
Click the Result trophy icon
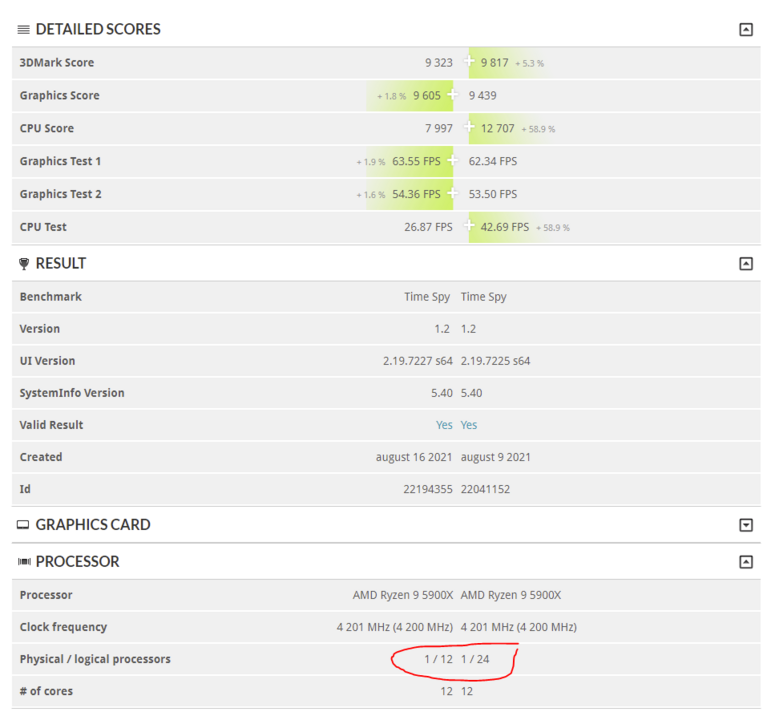[x=23, y=264]
